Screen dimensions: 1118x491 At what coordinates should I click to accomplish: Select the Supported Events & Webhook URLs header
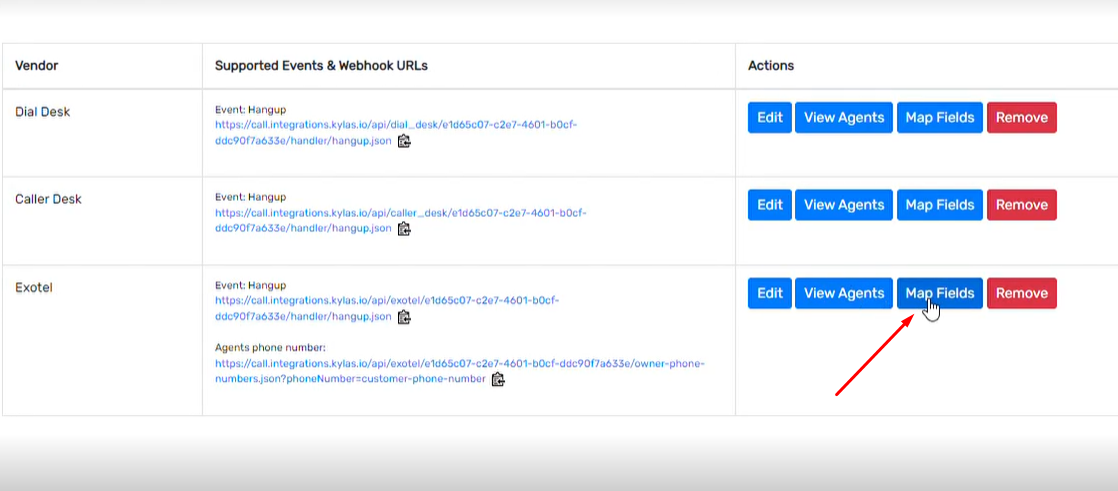pyautogui.click(x=321, y=66)
